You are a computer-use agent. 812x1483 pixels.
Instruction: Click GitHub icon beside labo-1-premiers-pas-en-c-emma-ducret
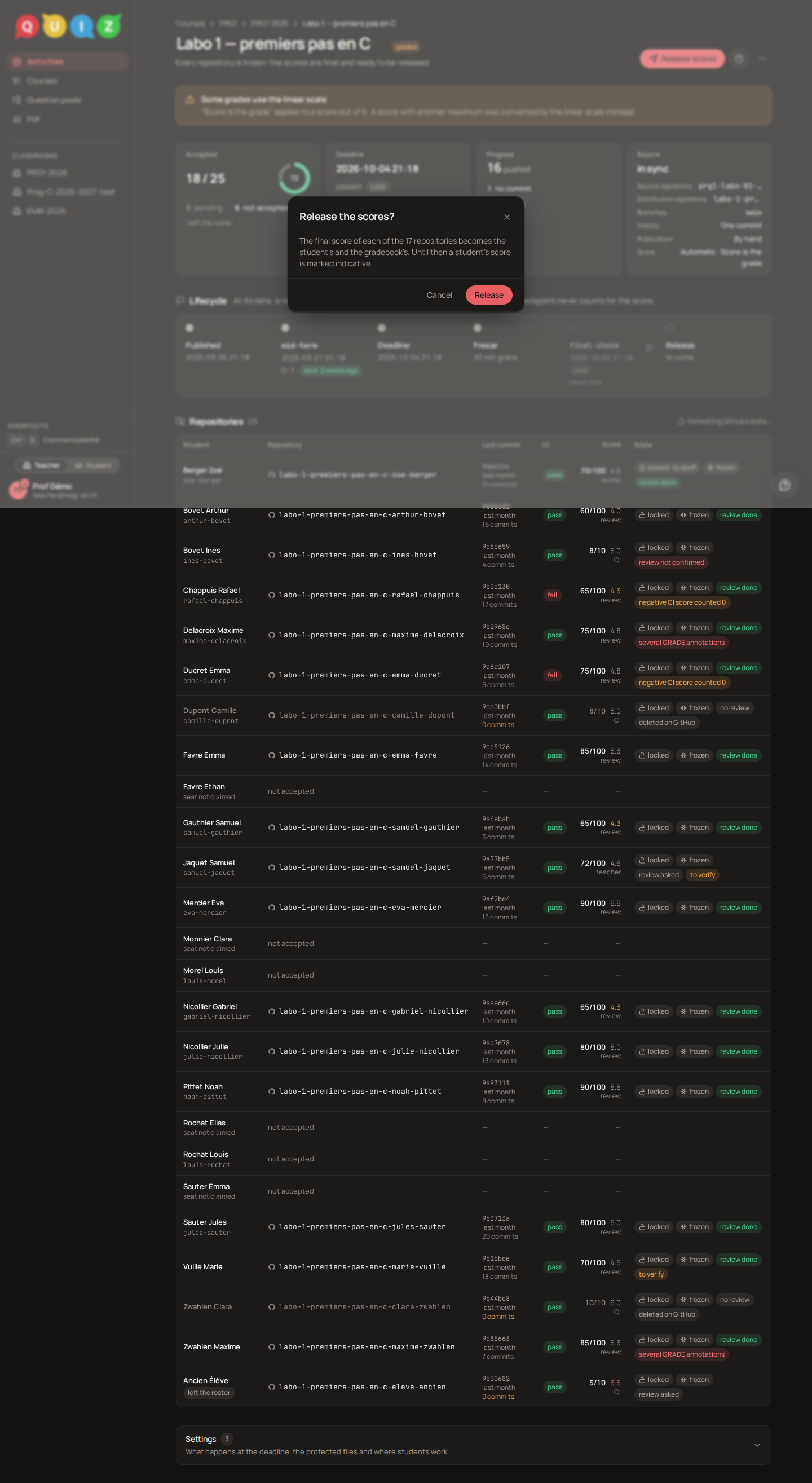(272, 675)
